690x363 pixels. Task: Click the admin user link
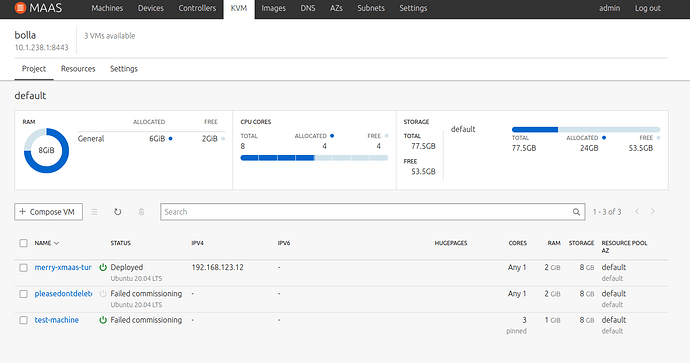(609, 8)
